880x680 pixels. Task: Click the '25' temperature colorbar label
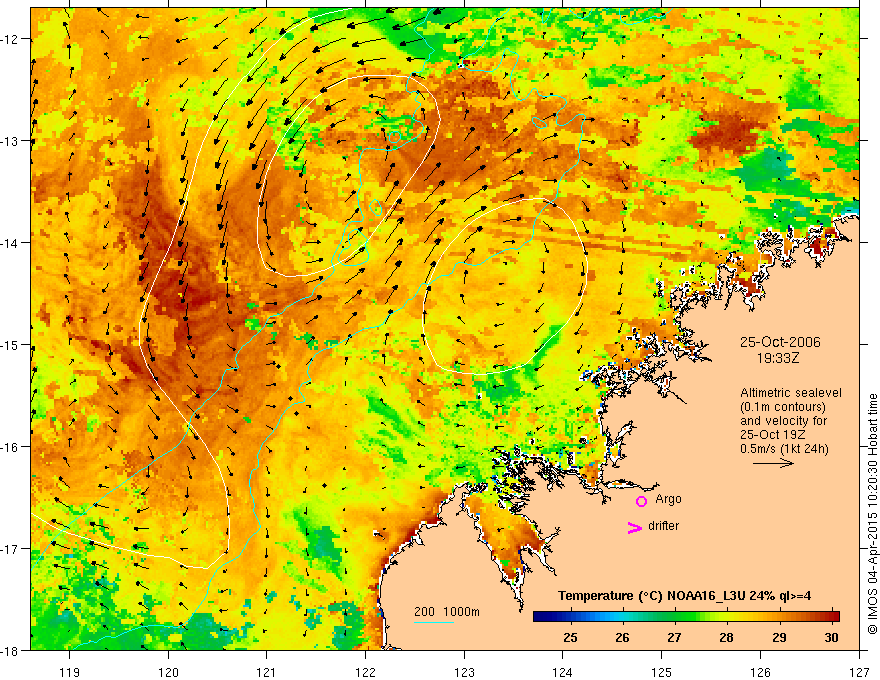pyautogui.click(x=570, y=637)
